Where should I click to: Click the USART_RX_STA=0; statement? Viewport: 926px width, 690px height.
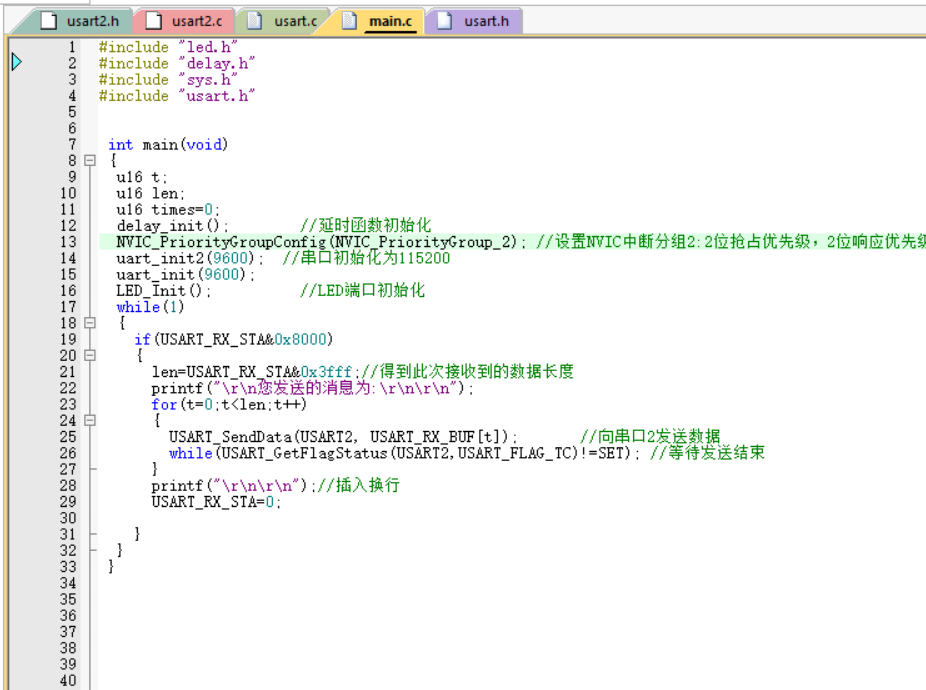click(x=216, y=502)
